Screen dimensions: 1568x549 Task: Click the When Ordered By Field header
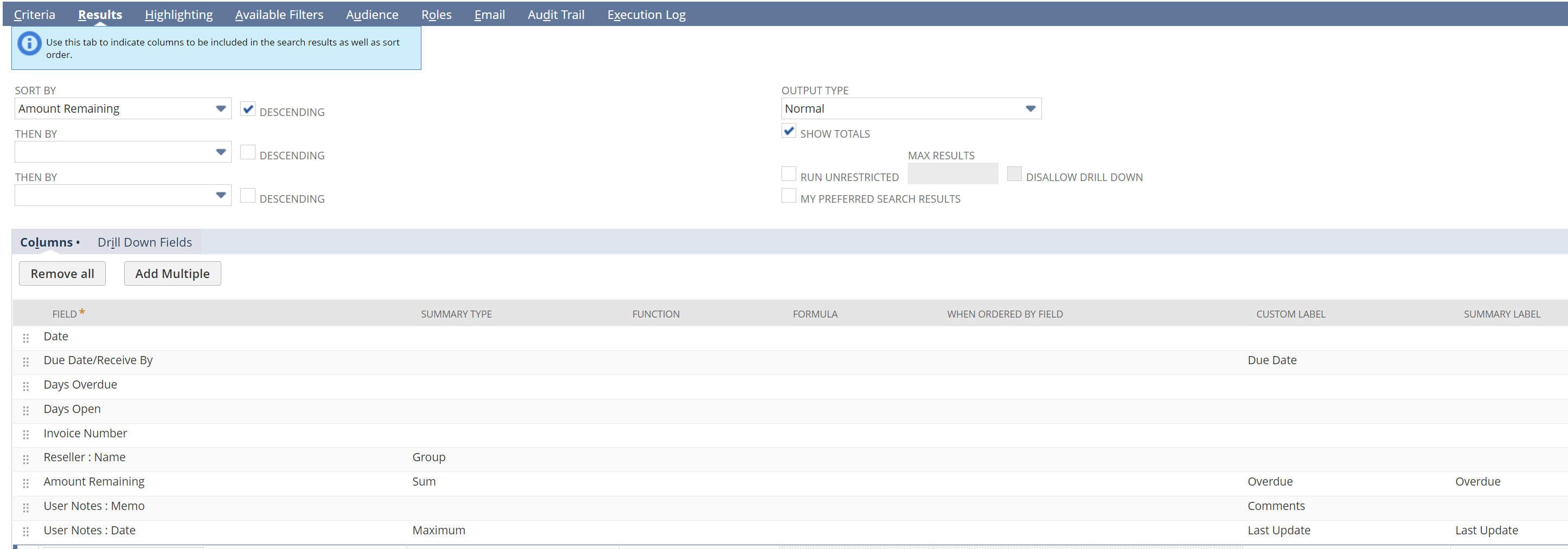[1005, 314]
